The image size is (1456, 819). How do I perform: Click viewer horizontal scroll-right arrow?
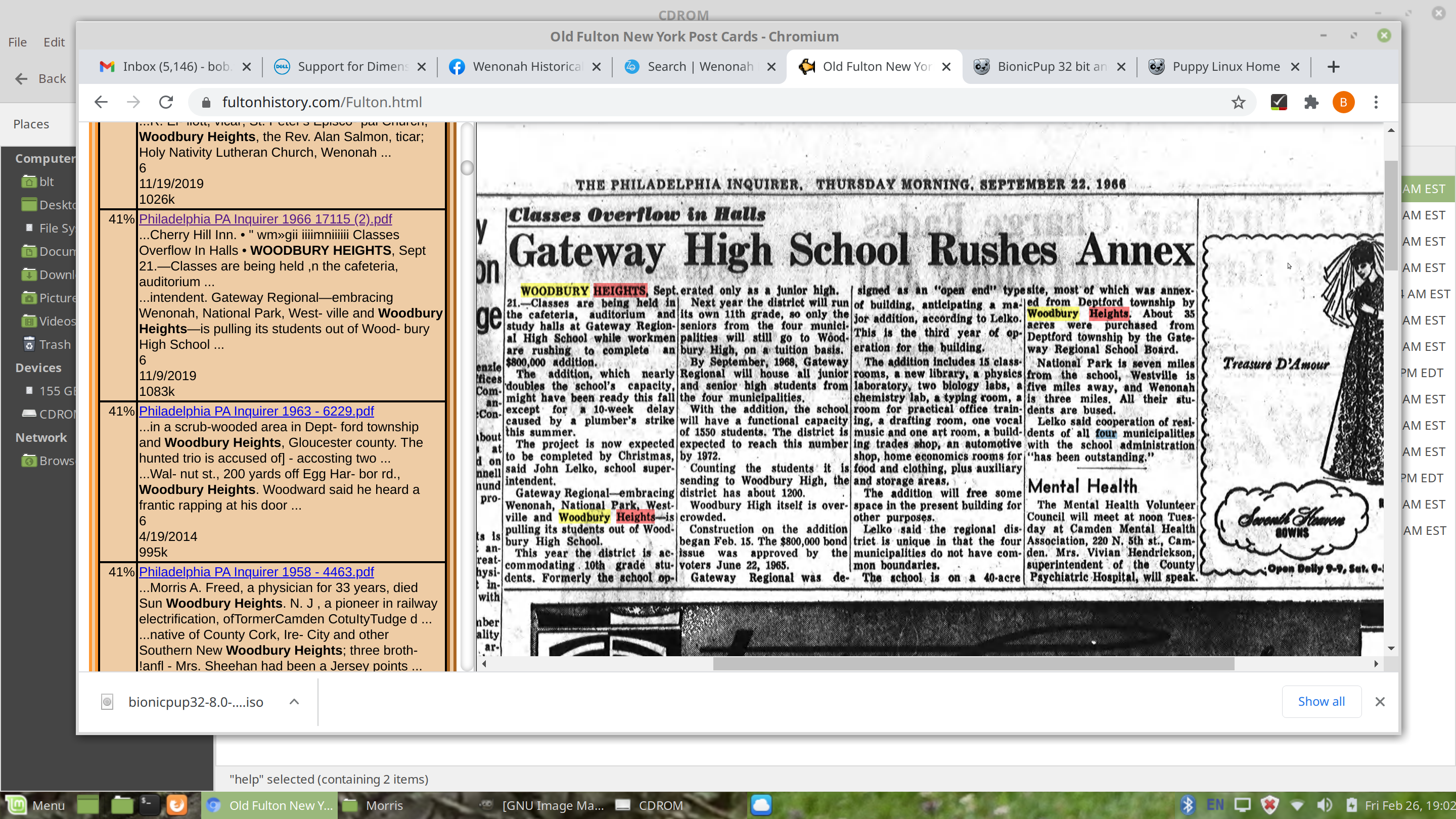point(1376,664)
